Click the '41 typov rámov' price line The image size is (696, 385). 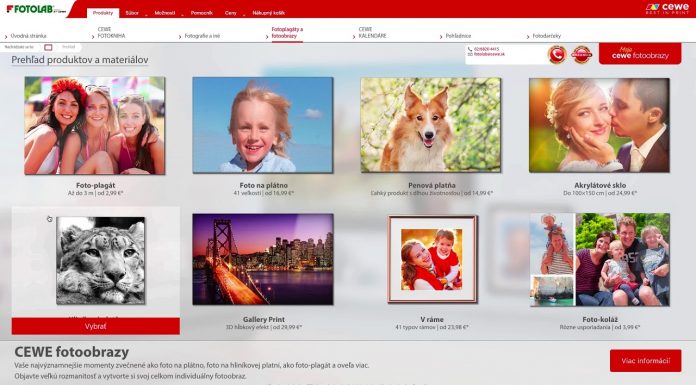click(x=431, y=327)
